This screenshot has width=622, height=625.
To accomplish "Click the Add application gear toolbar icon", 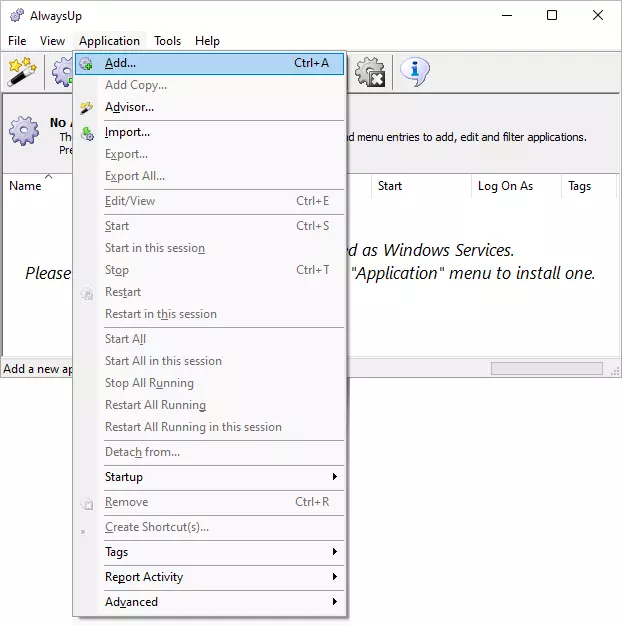I will 62,72.
